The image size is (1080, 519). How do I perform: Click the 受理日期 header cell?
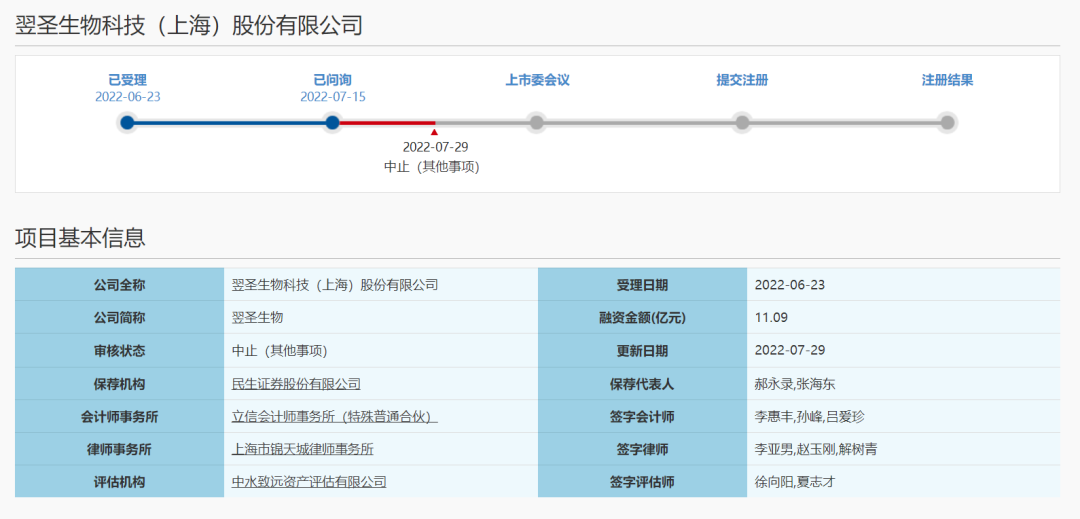click(642, 284)
